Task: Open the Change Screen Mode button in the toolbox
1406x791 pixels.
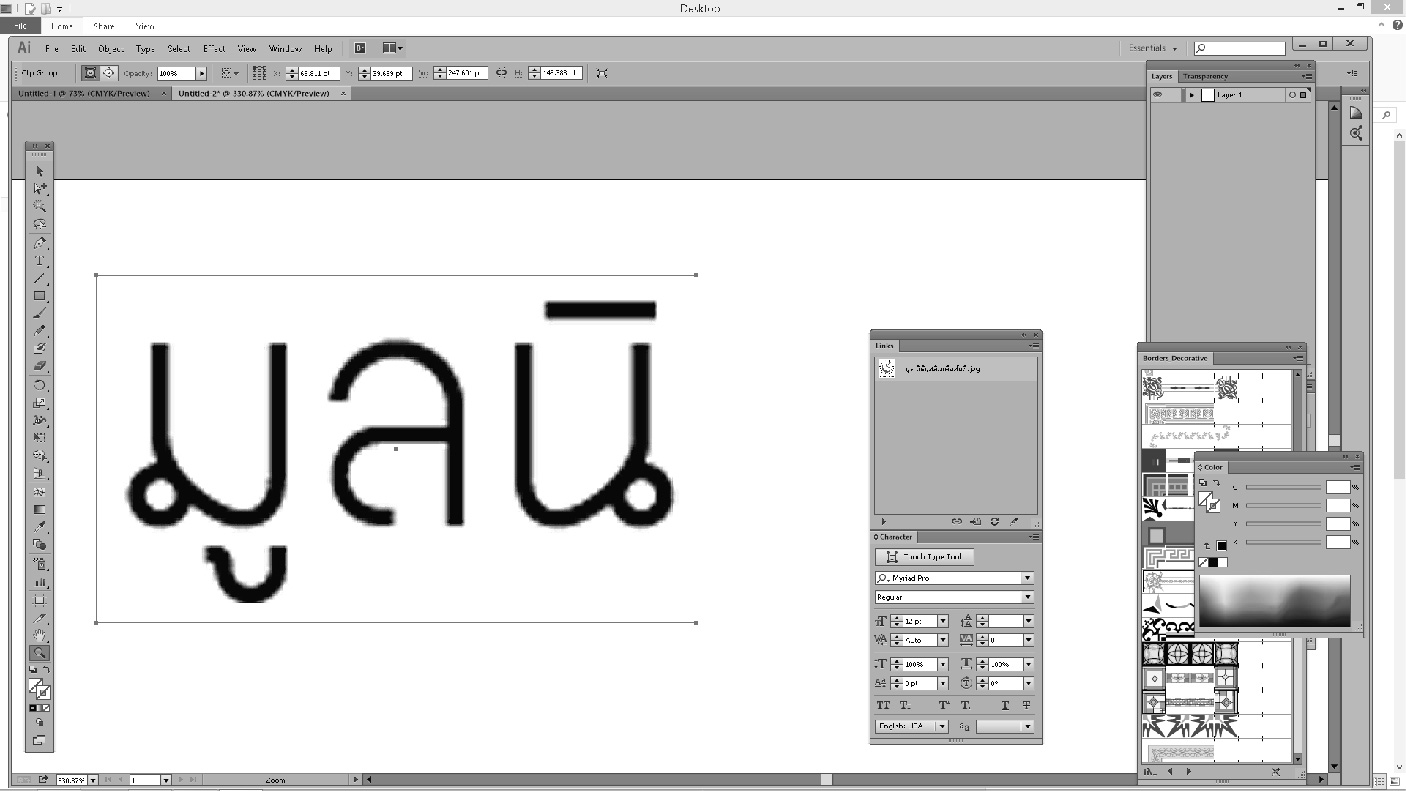Action: (x=40, y=740)
